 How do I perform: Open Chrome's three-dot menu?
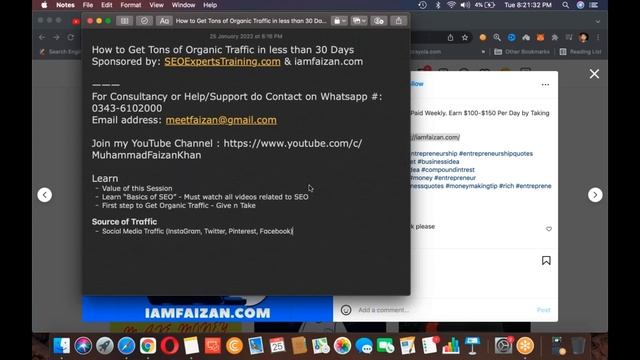pos(598,38)
